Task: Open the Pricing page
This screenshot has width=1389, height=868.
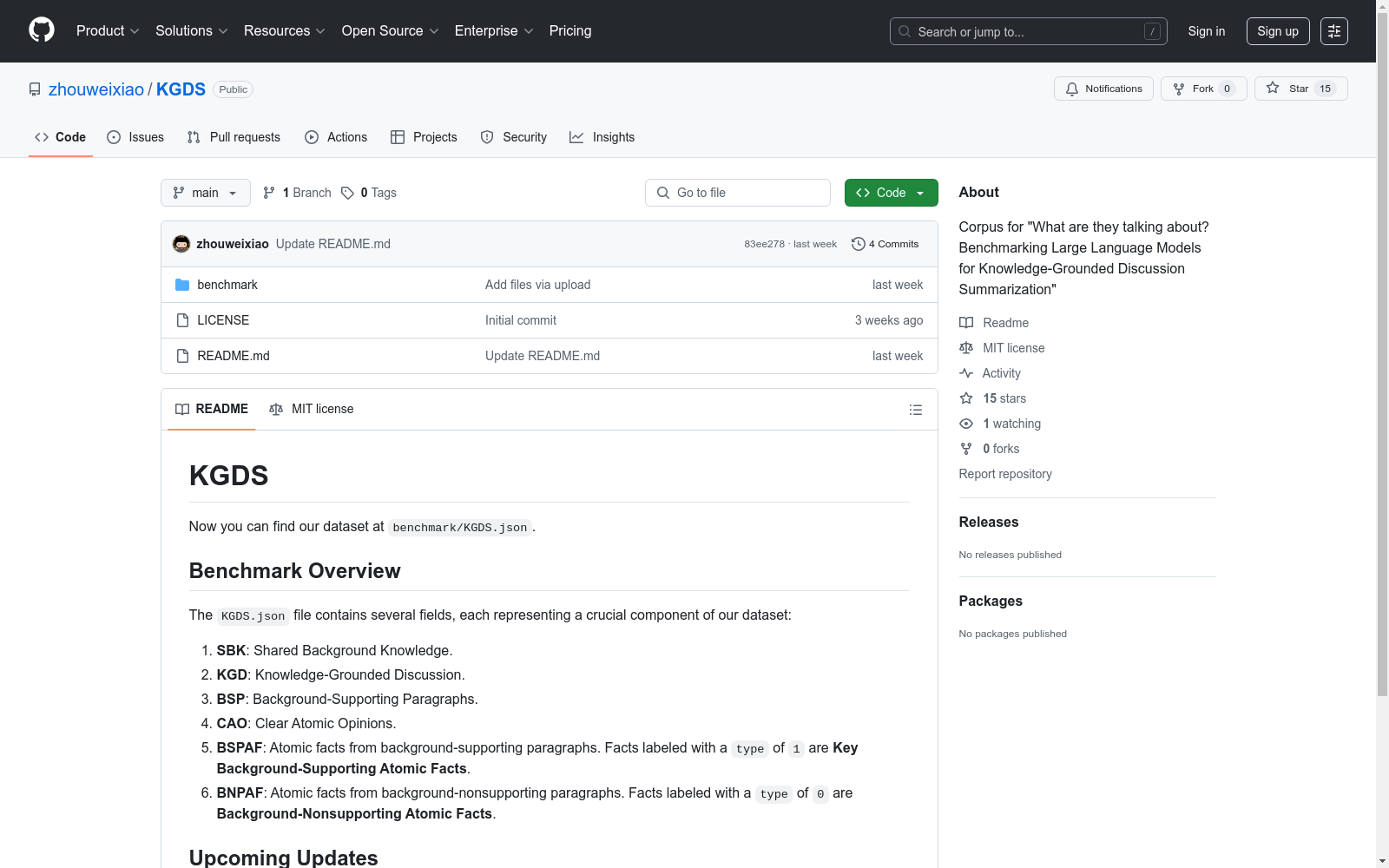Action: (x=570, y=30)
